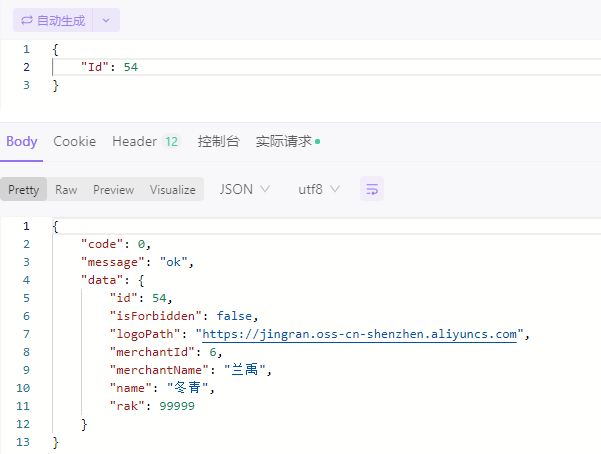Open the 实际请求 tab
The height and width of the screenshot is (454, 601).
tap(284, 141)
